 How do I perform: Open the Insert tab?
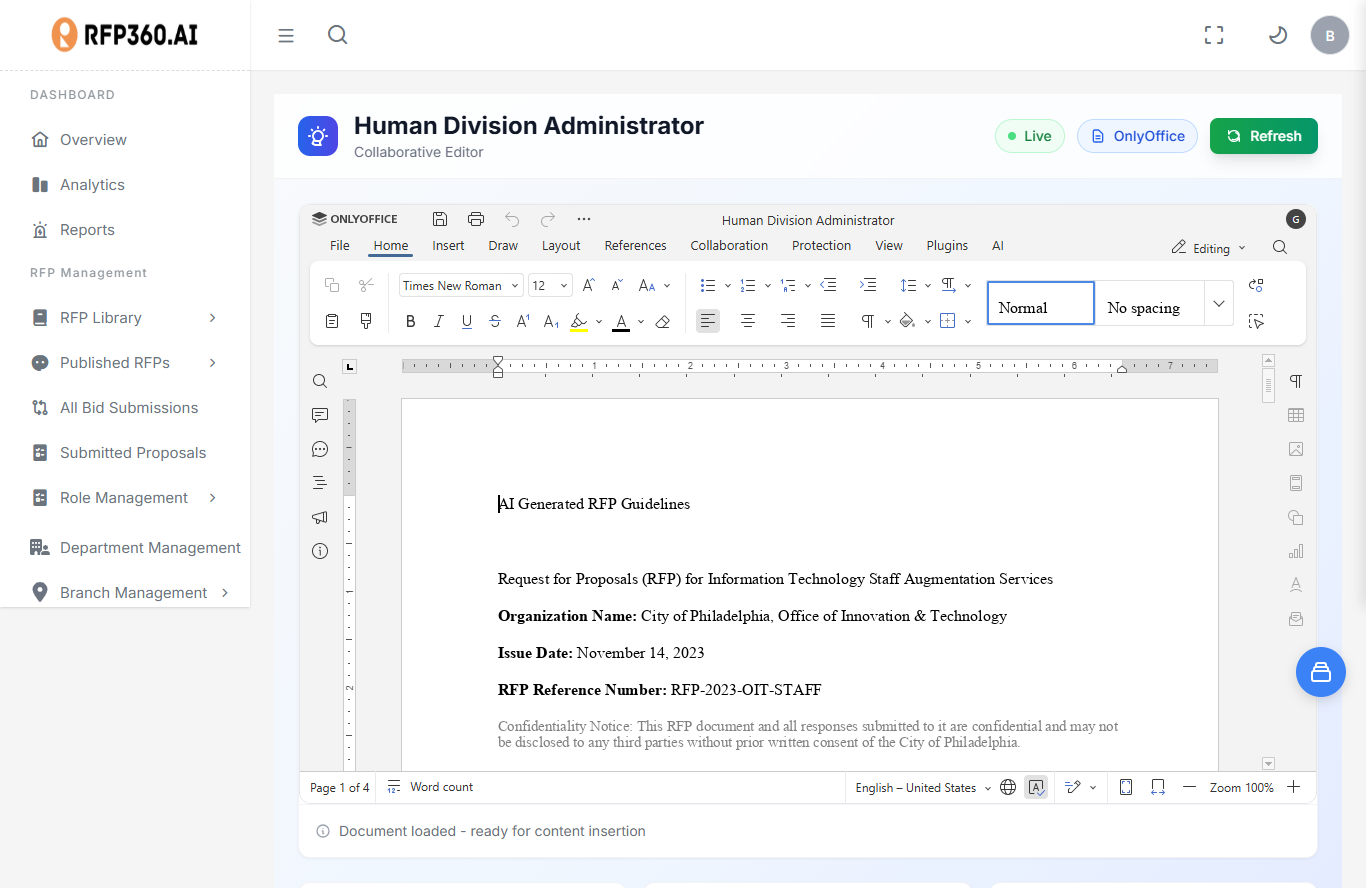448,245
